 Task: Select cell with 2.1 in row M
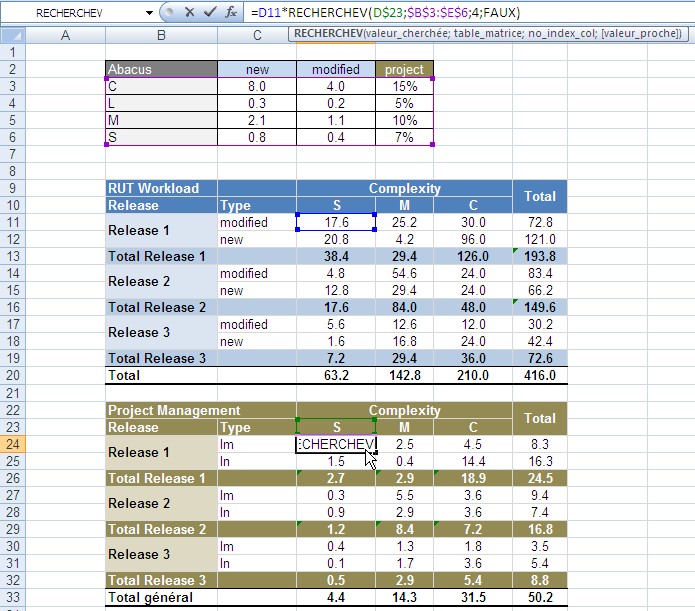257,120
